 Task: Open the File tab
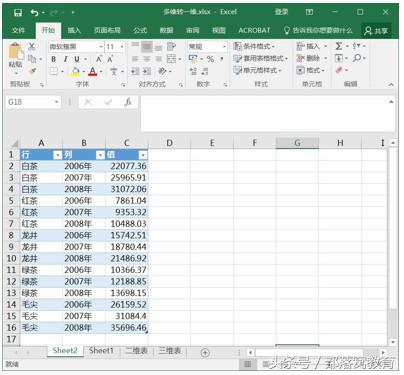tap(18, 30)
